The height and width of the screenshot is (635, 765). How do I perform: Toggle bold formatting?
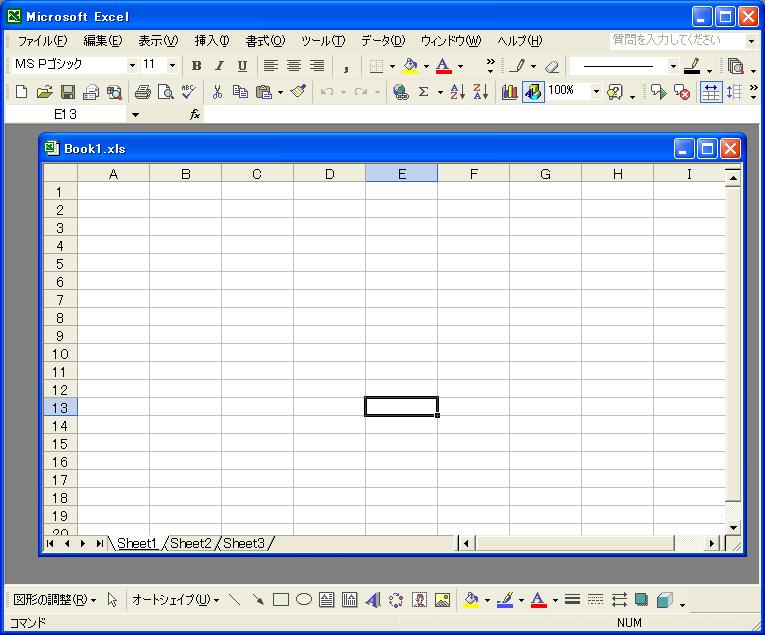tap(197, 66)
